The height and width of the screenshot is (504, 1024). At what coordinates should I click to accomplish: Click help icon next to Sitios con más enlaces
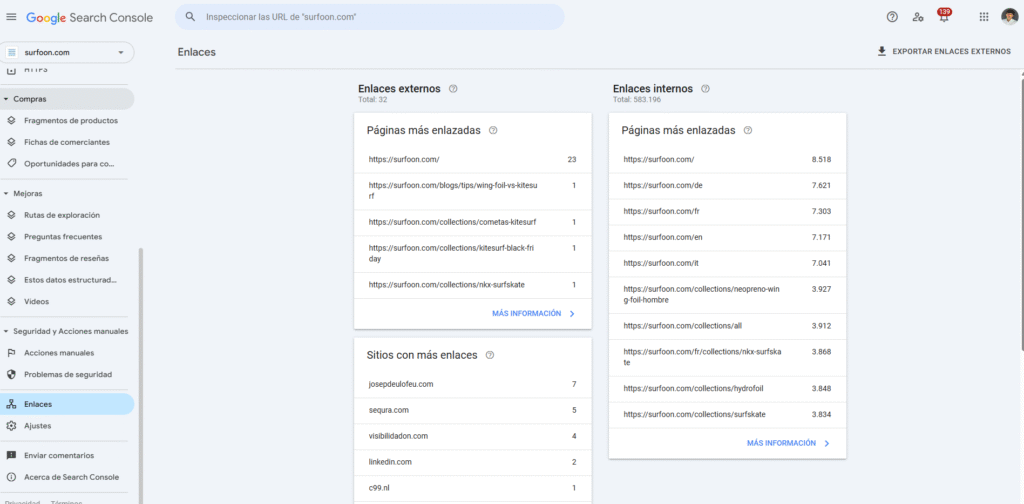(490, 355)
